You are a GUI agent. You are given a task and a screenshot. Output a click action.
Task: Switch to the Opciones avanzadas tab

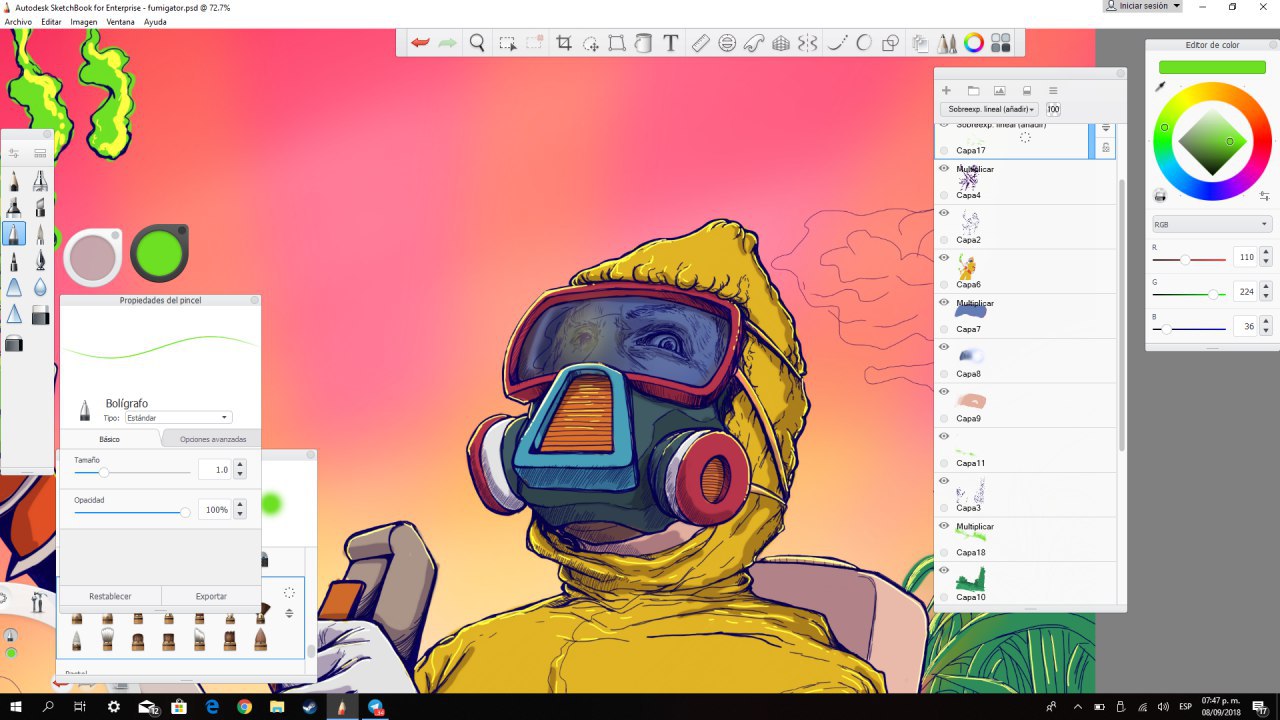212,439
